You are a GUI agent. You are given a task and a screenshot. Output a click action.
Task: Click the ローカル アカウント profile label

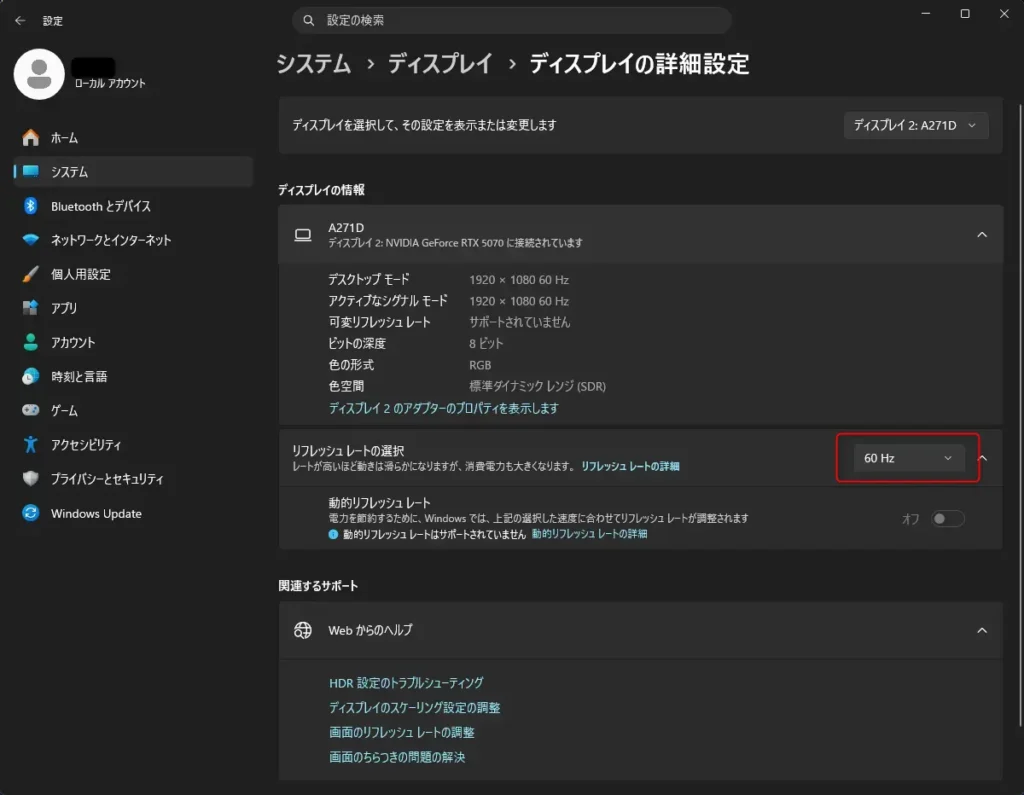point(110,83)
